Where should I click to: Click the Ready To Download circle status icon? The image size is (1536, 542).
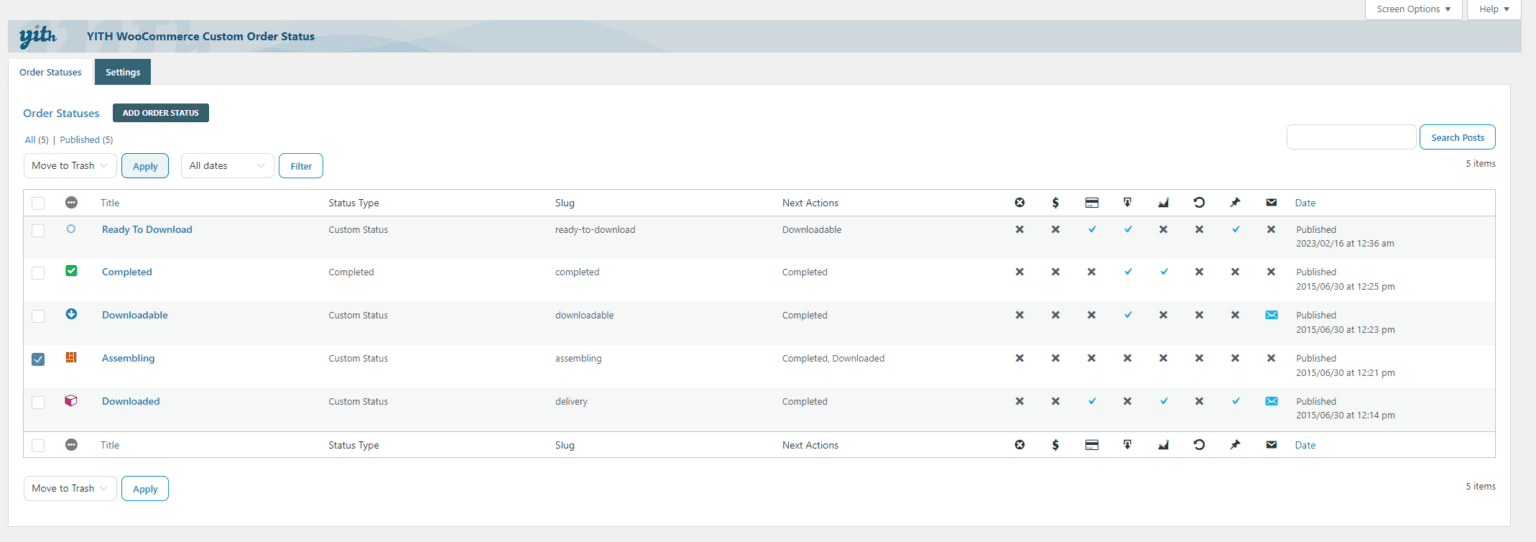pos(71,229)
